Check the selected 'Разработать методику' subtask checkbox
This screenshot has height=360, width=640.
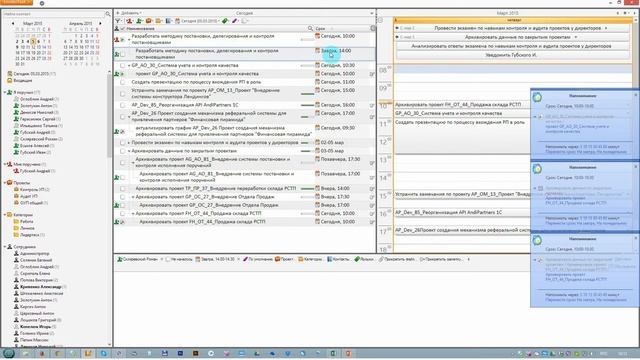122,54
